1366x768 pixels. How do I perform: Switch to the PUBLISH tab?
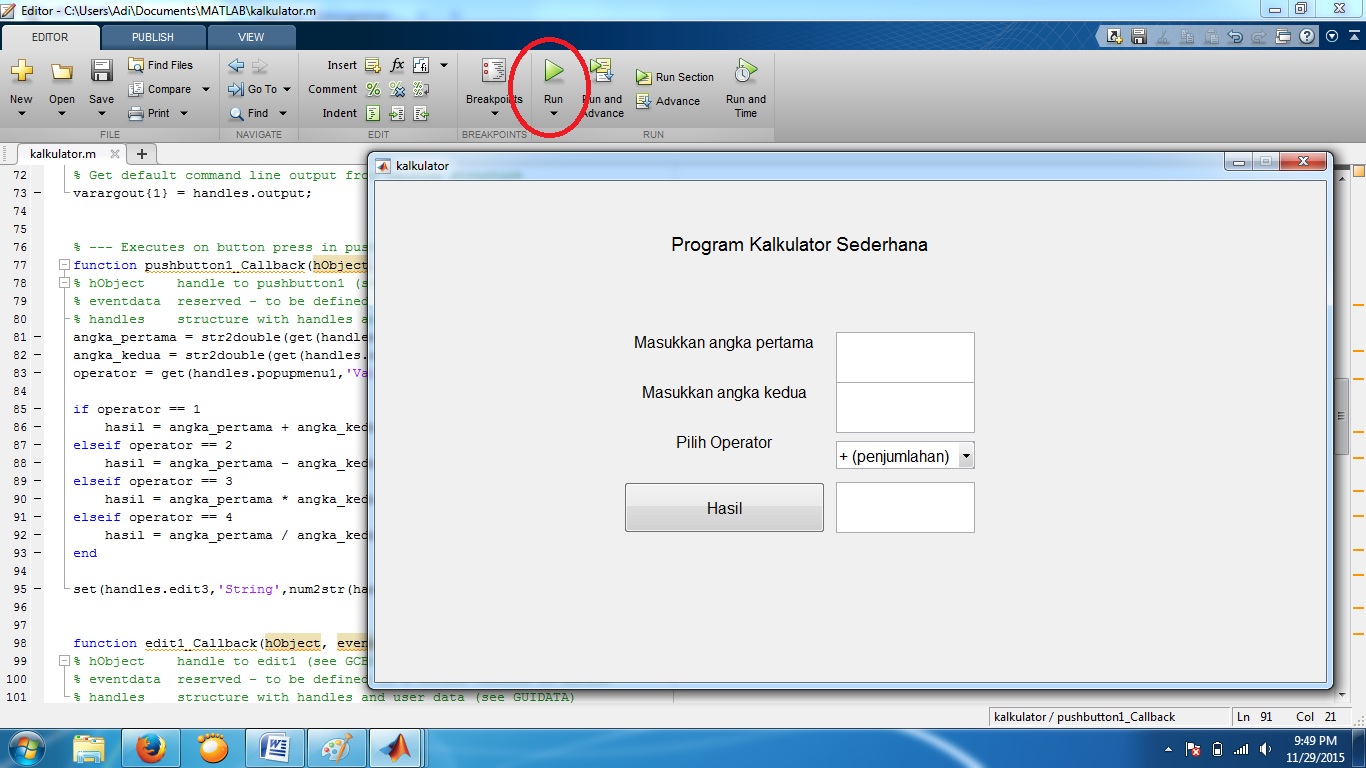[153, 37]
